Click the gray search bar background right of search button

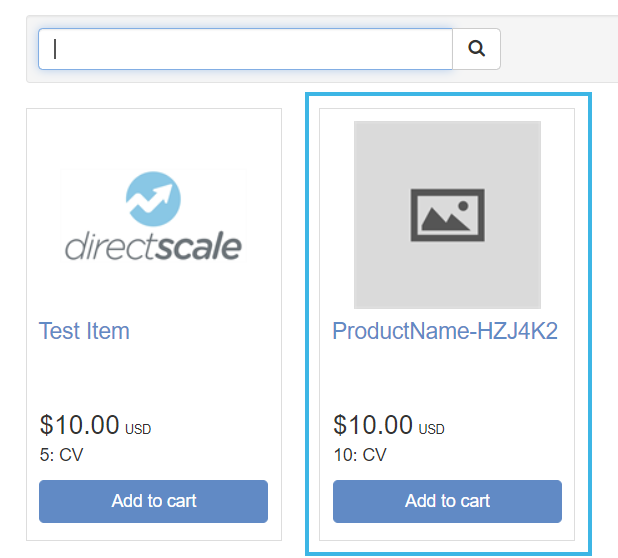(x=558, y=48)
